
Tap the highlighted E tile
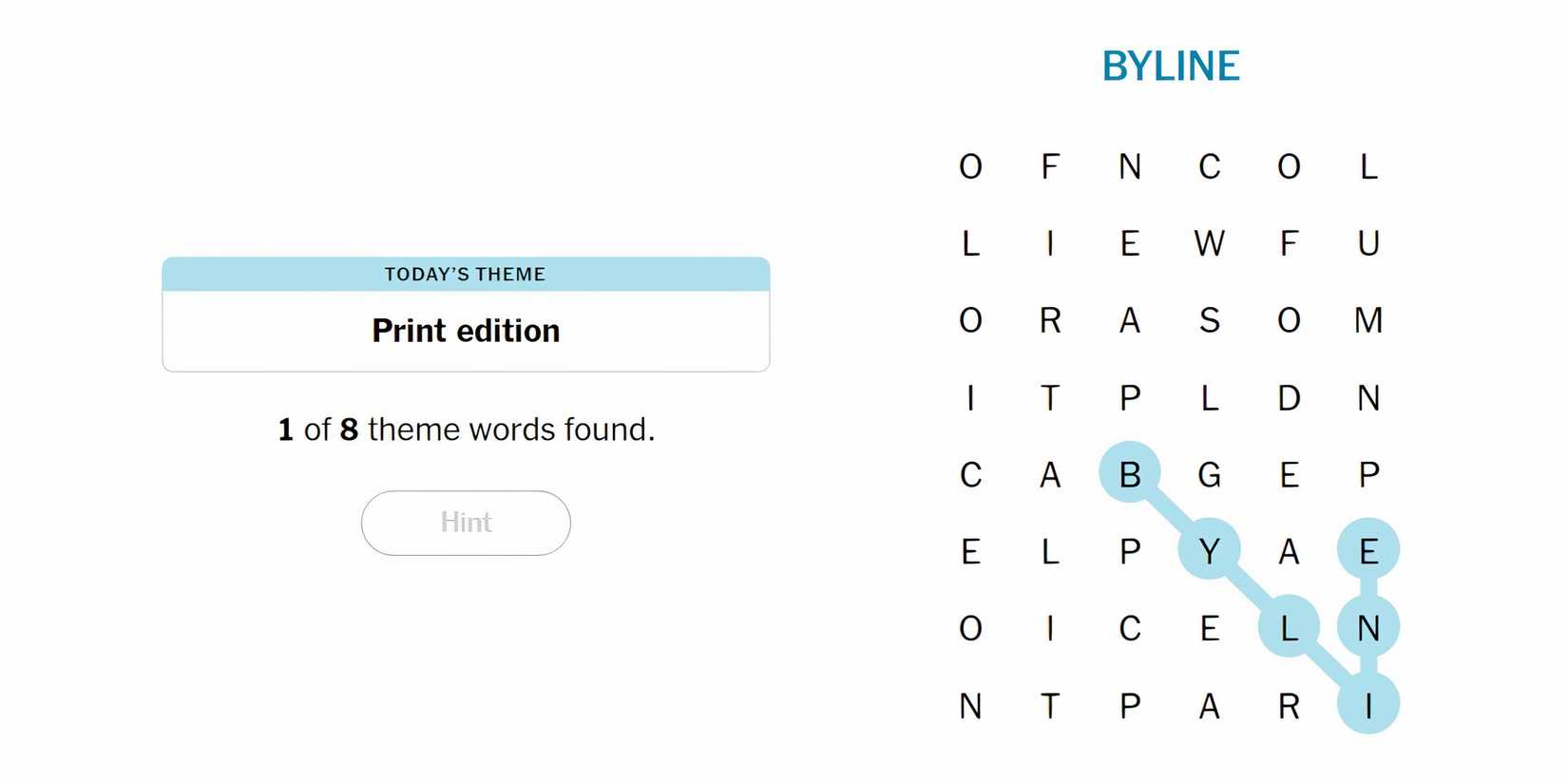coord(1368,550)
